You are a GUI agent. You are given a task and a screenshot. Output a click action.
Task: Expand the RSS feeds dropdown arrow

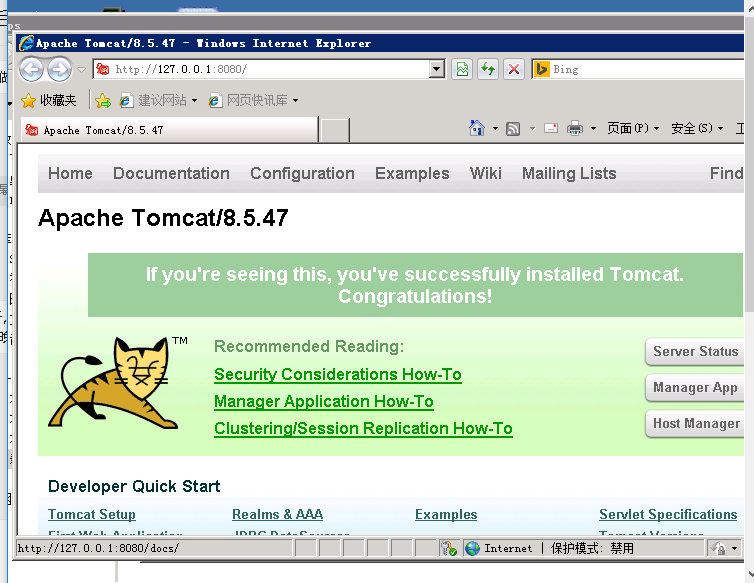coord(532,128)
